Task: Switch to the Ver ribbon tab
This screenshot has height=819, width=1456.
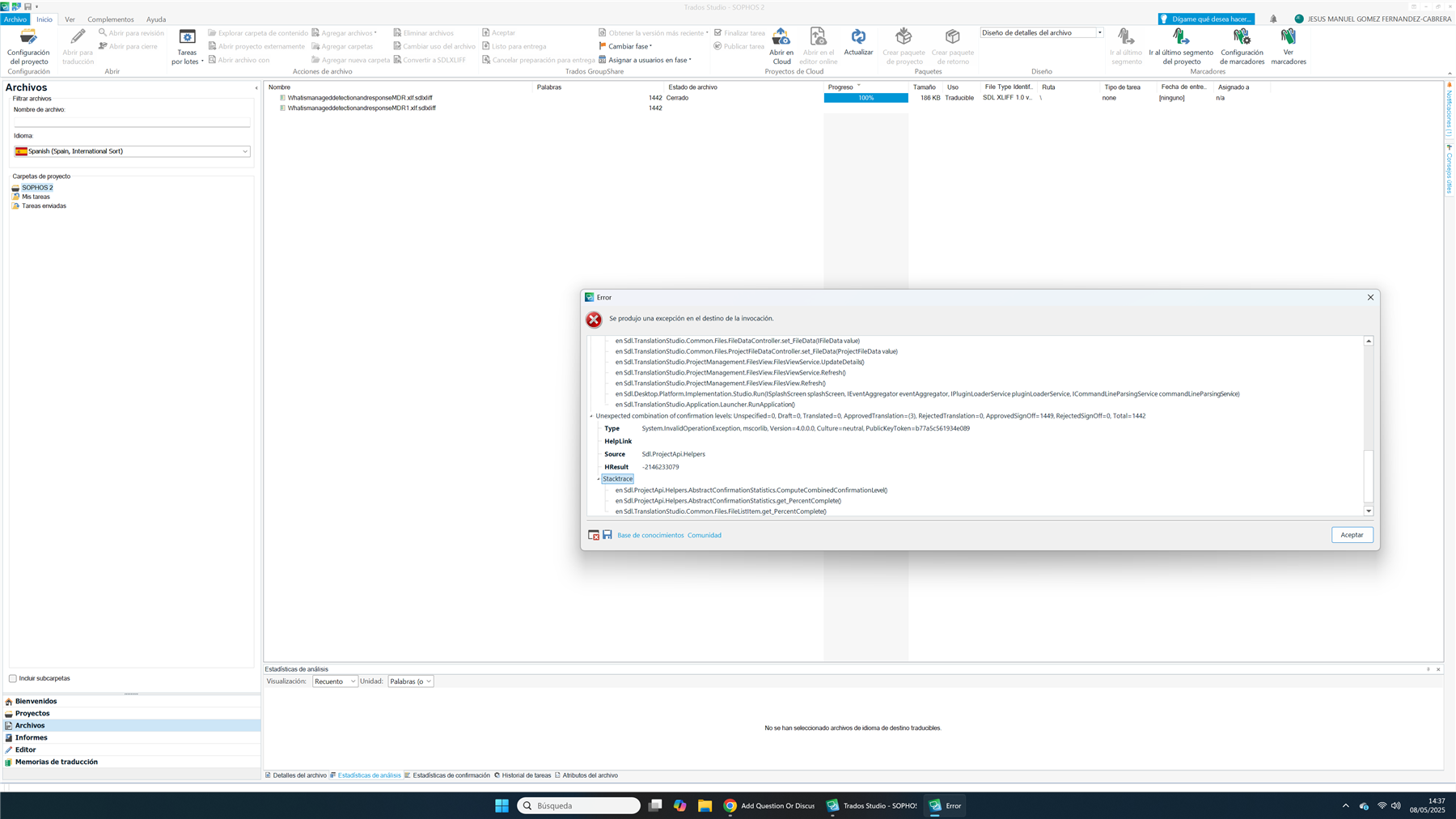Action: click(70, 19)
